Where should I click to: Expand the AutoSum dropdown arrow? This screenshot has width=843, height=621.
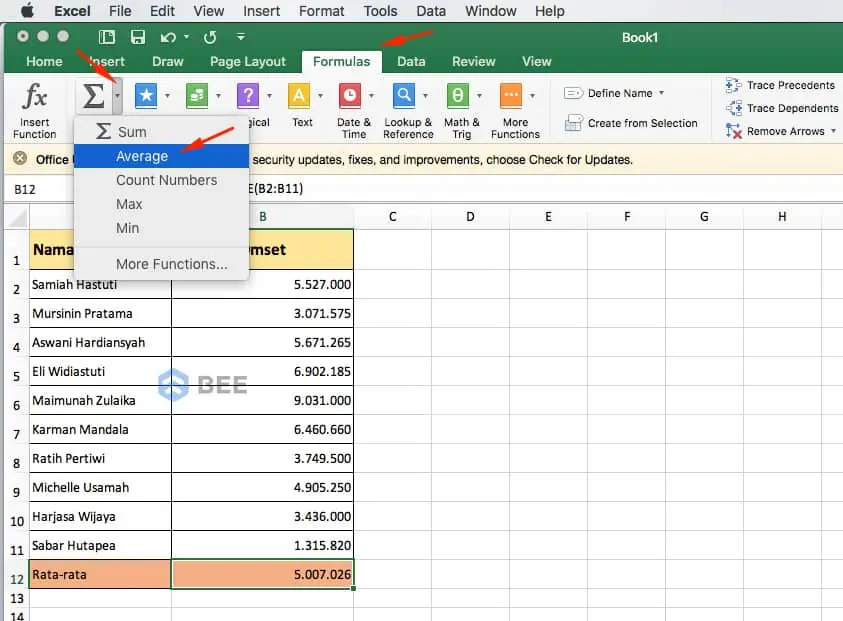tap(117, 96)
